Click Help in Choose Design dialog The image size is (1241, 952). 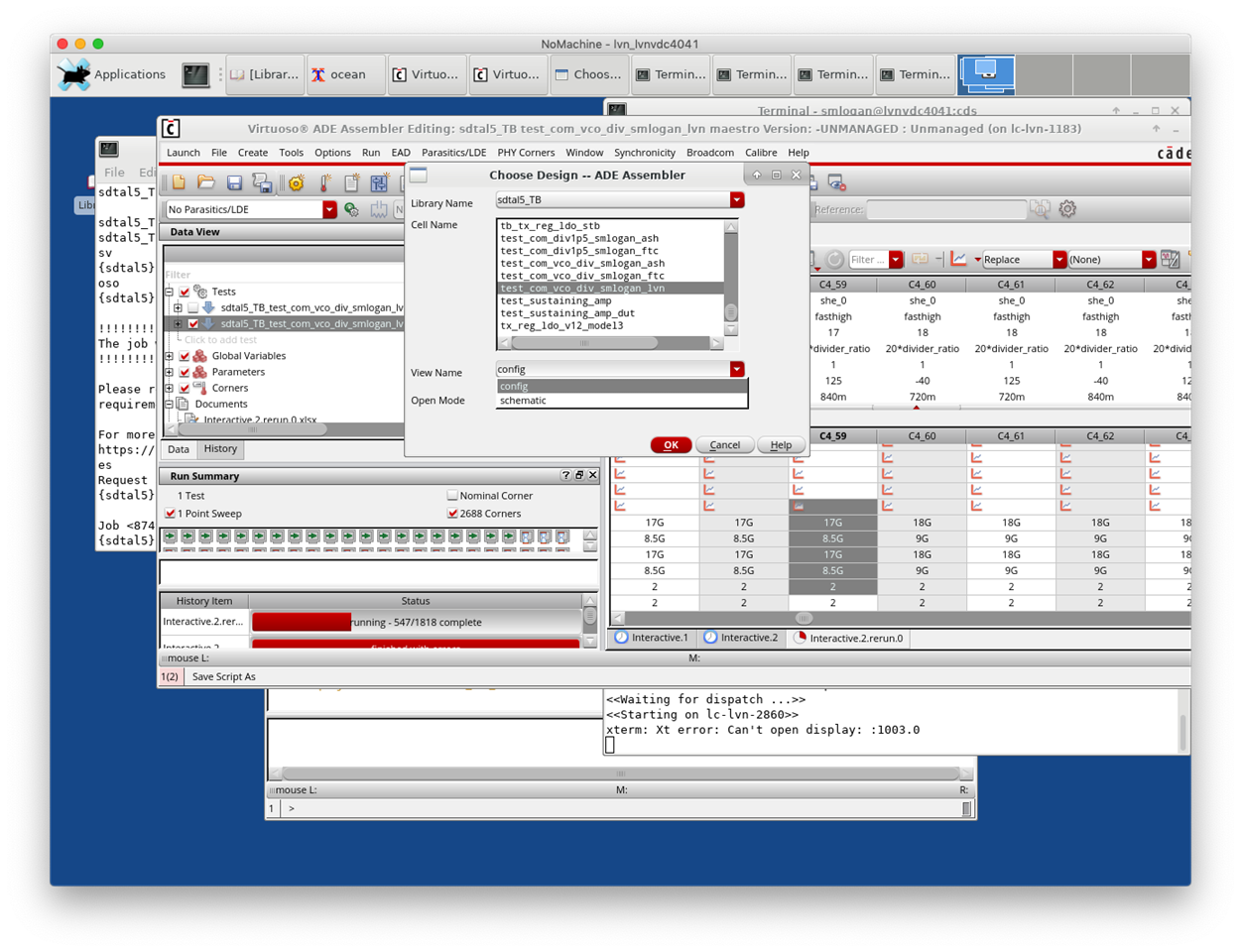pos(781,445)
